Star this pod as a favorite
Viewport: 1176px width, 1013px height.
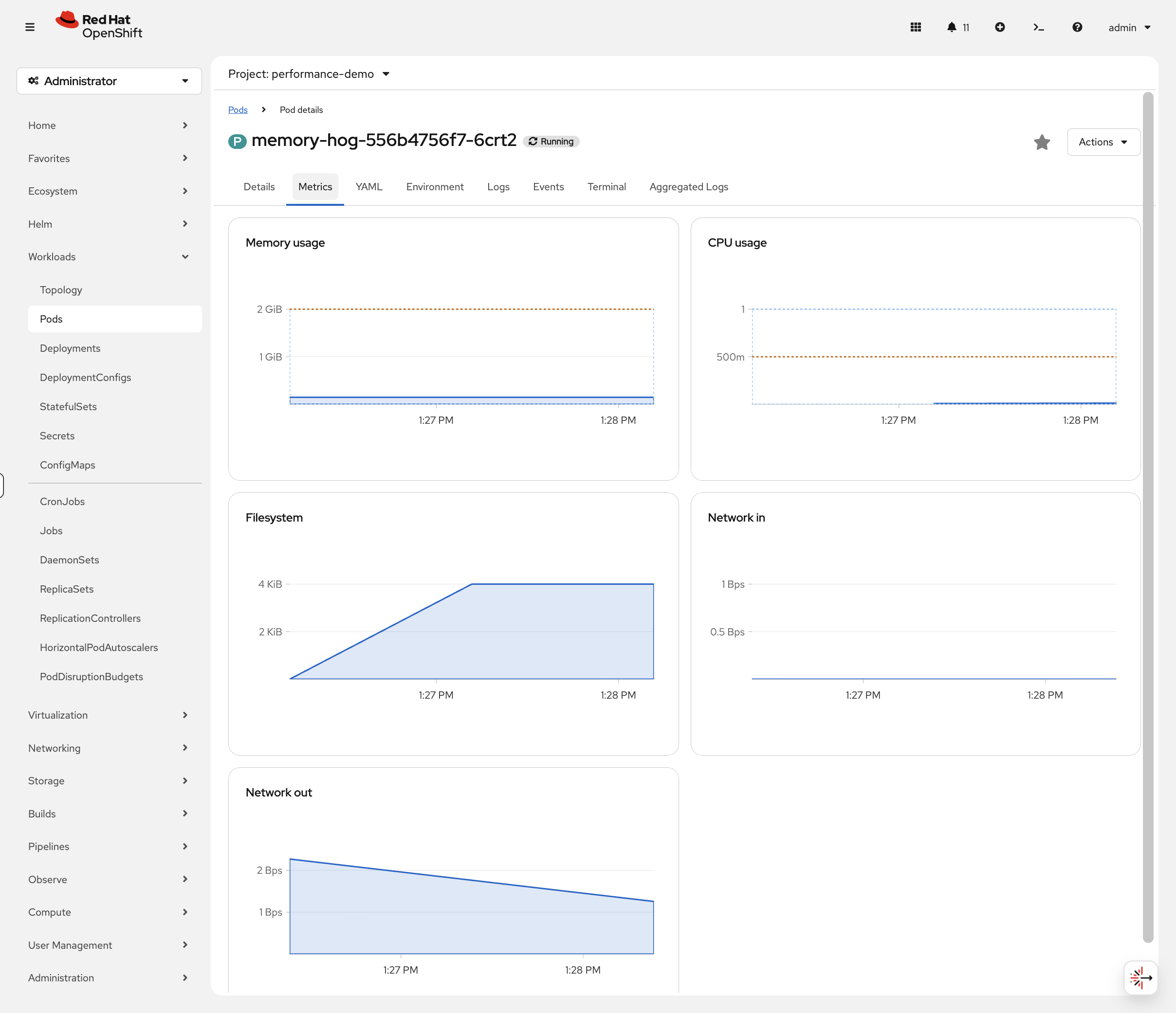[1042, 142]
